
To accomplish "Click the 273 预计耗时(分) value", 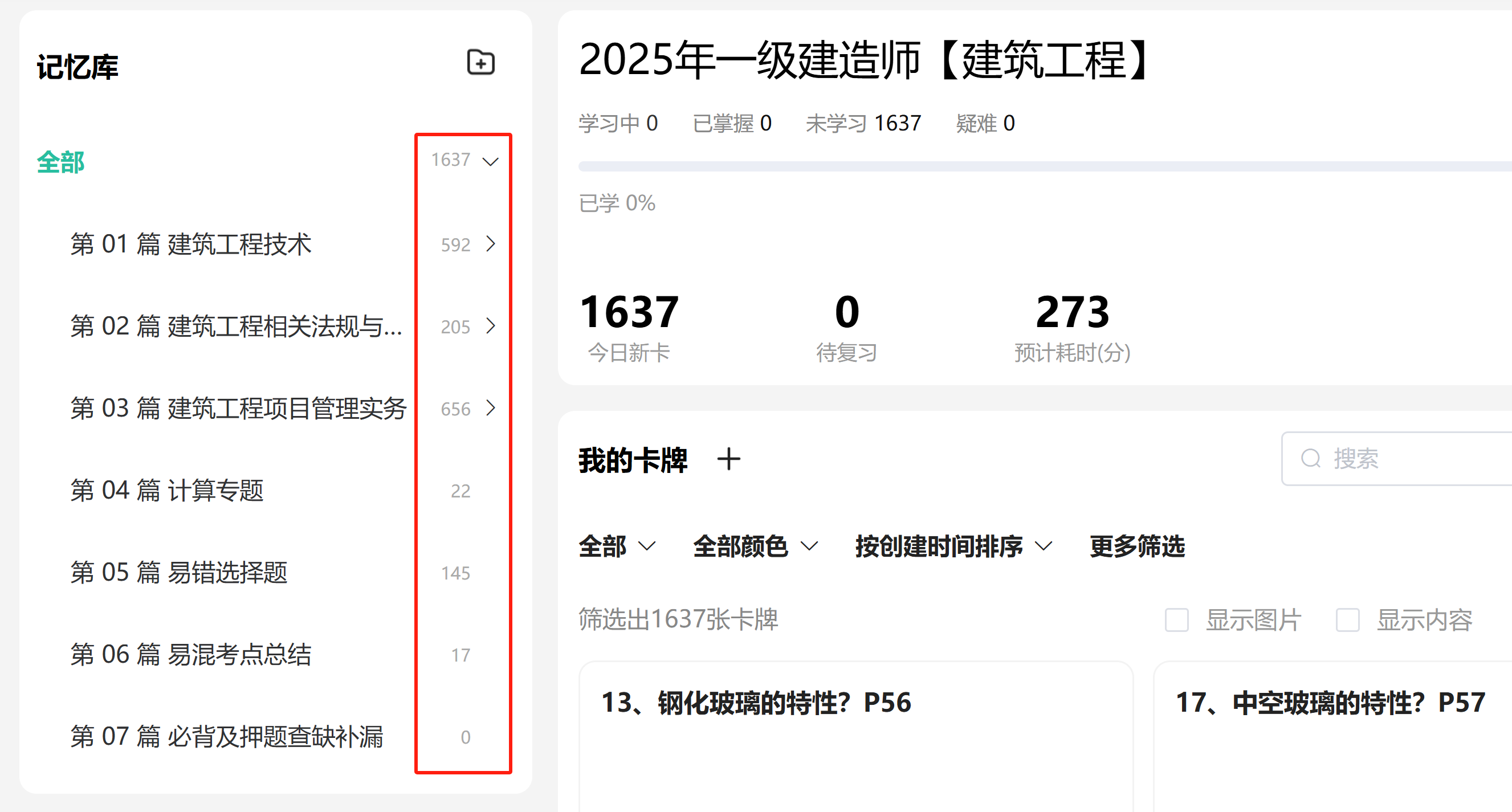I will coord(1073,328).
